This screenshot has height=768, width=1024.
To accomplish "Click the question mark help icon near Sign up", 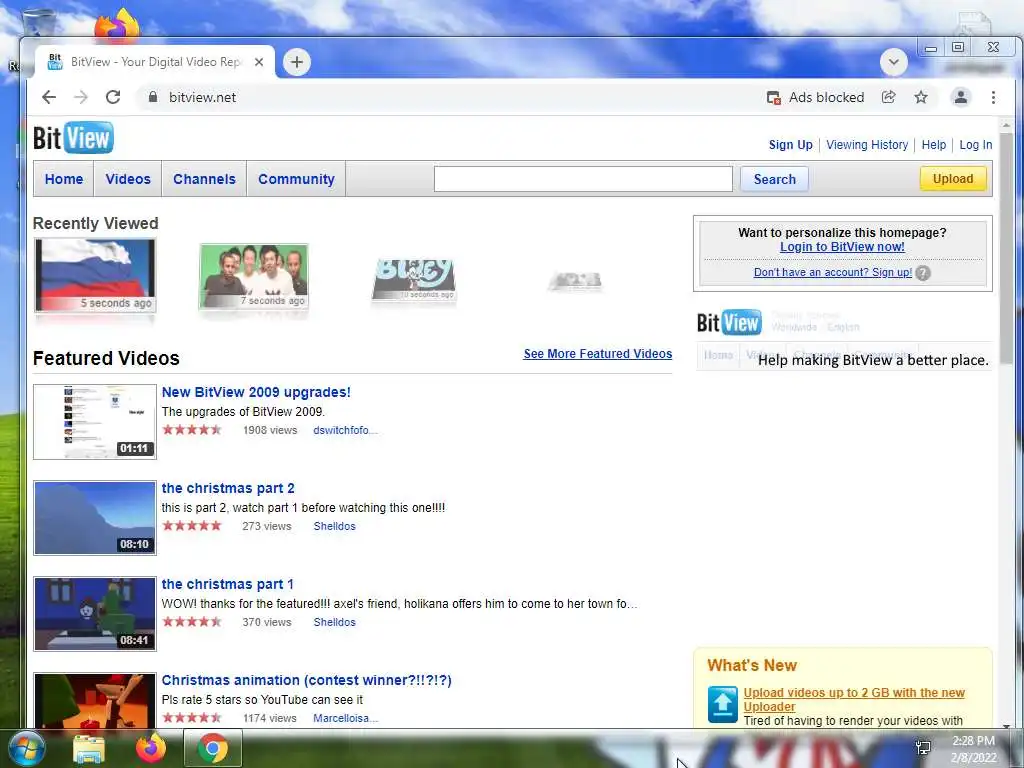I will point(923,273).
